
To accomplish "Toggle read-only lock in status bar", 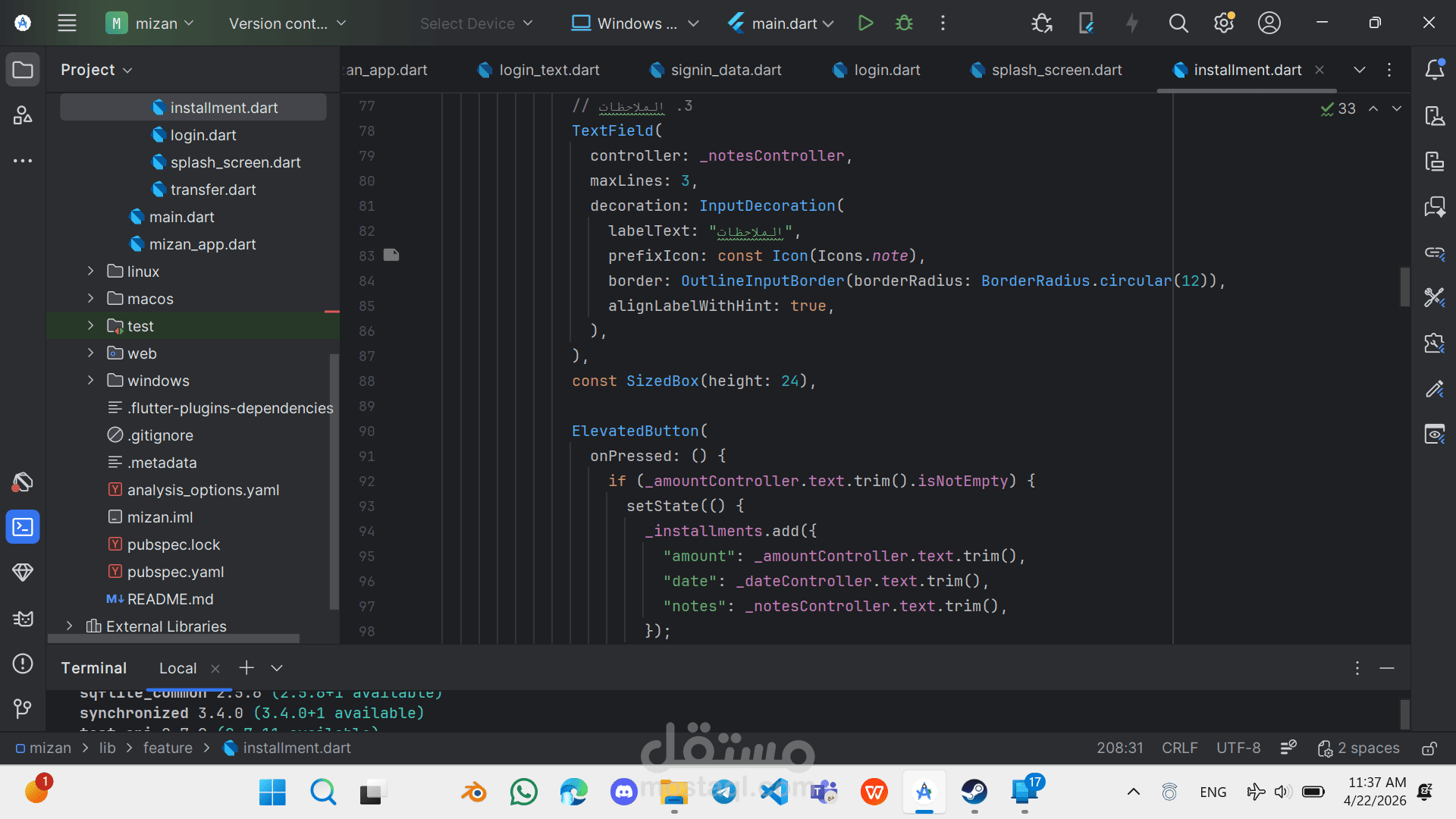I will click(1429, 748).
